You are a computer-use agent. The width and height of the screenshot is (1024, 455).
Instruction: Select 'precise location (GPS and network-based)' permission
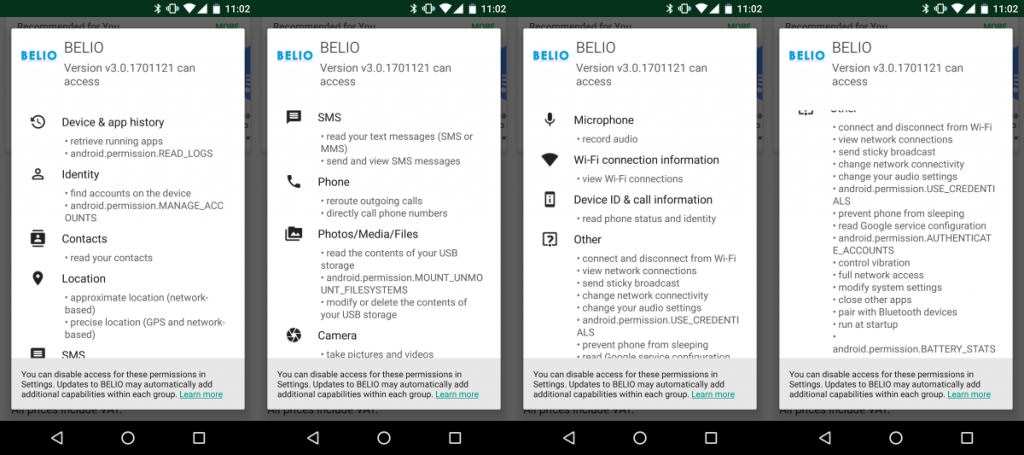pos(144,328)
